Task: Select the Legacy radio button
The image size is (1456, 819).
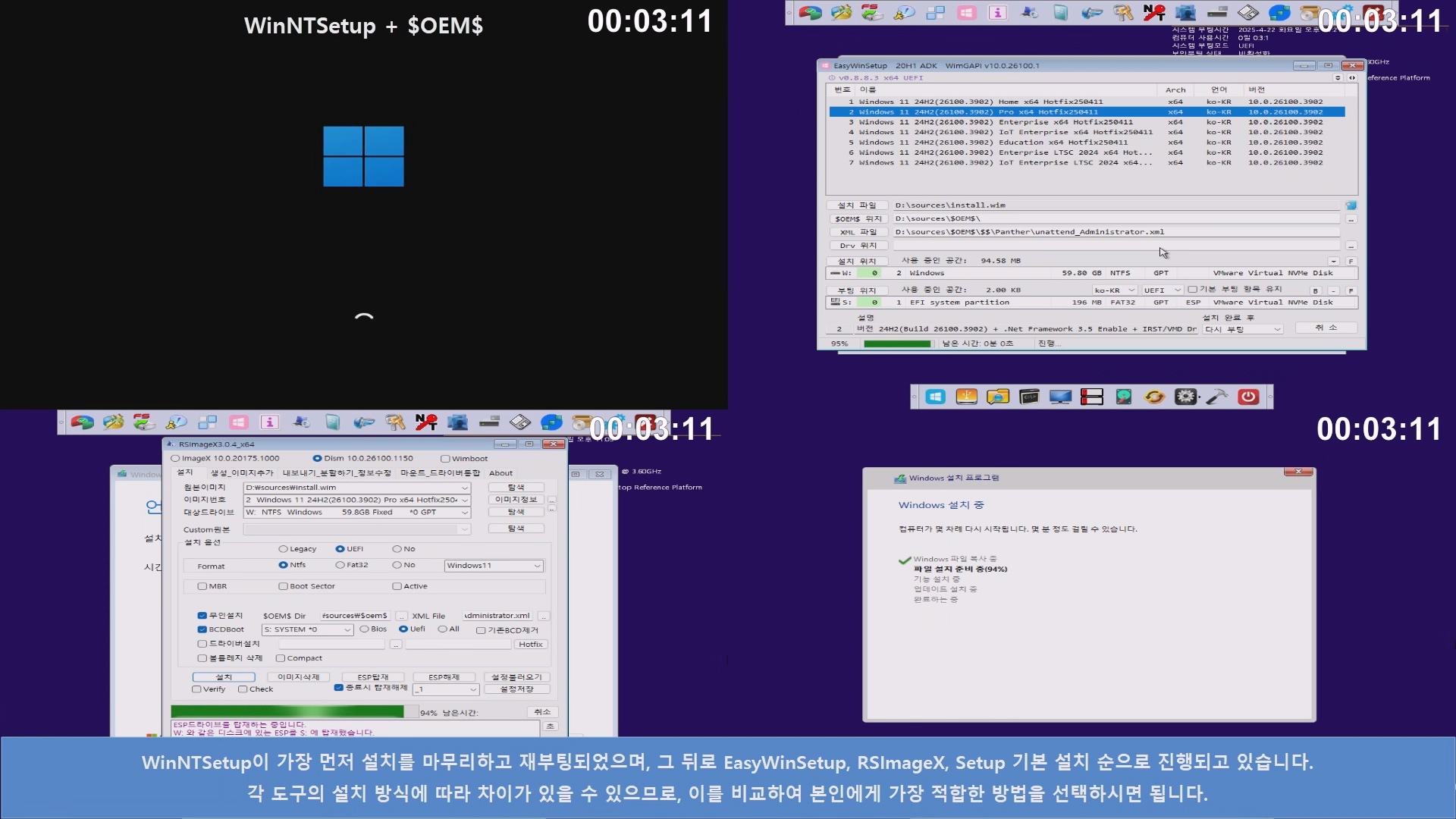Action: 283,549
